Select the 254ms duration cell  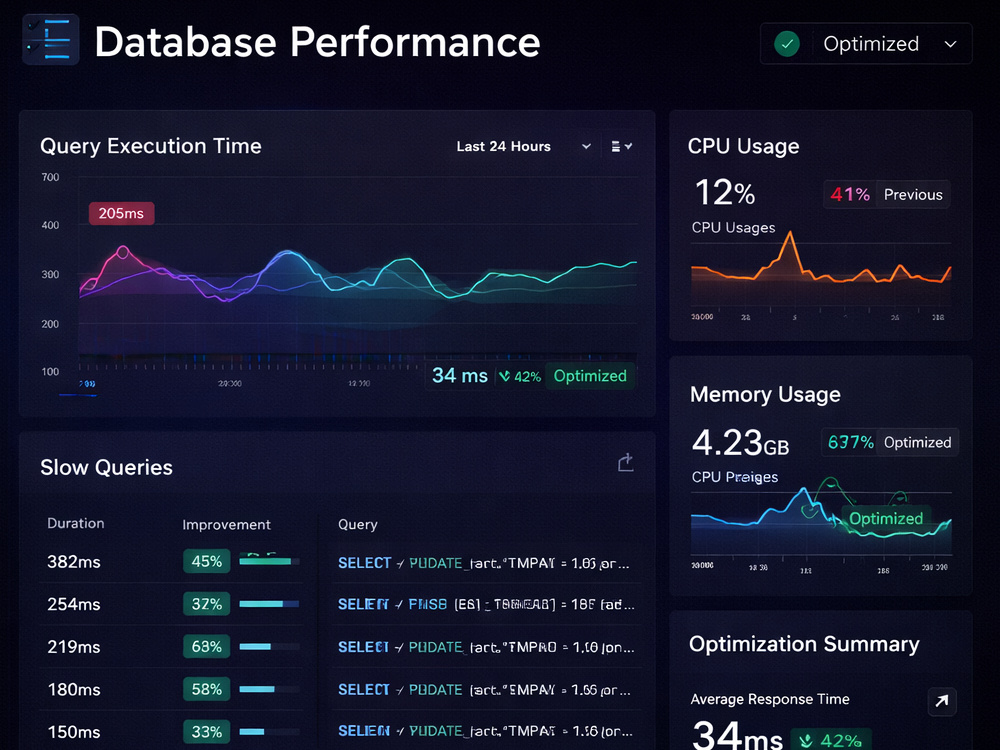point(73,604)
